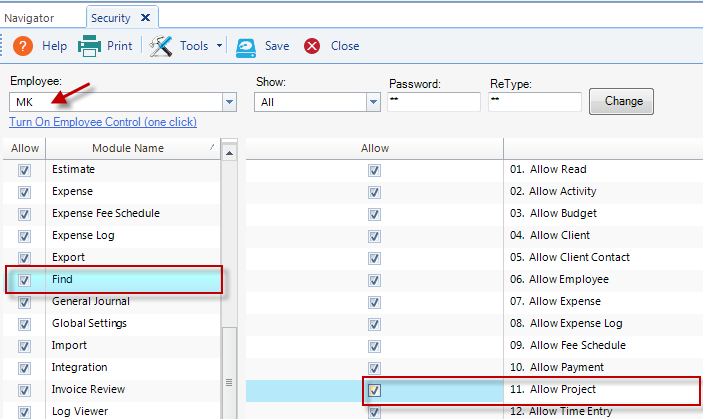The width and height of the screenshot is (703, 419).
Task: Toggle Allow checkbox for Global Settings
Action: [x=24, y=324]
